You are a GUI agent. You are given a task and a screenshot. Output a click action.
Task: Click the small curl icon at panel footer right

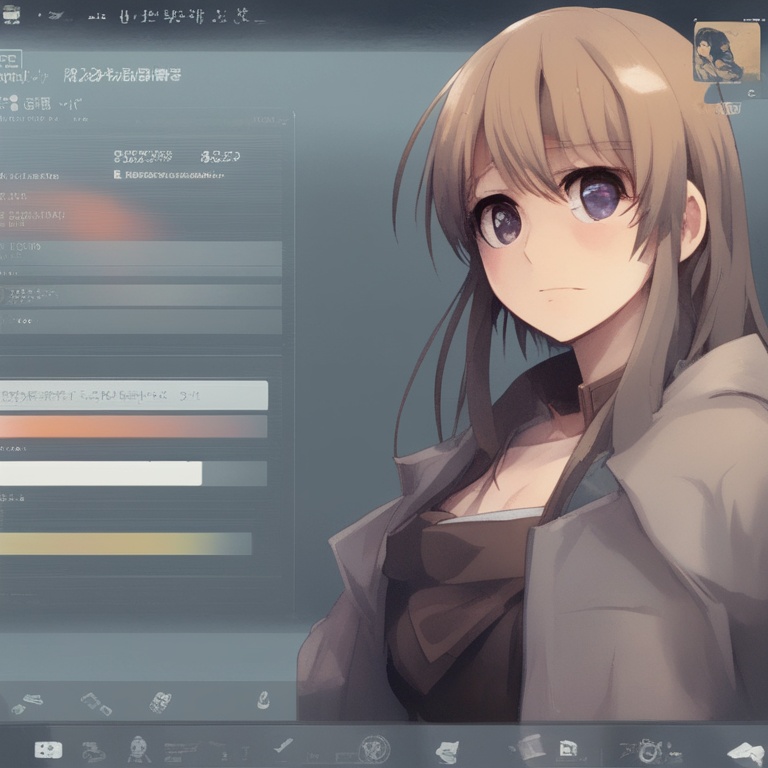point(262,701)
